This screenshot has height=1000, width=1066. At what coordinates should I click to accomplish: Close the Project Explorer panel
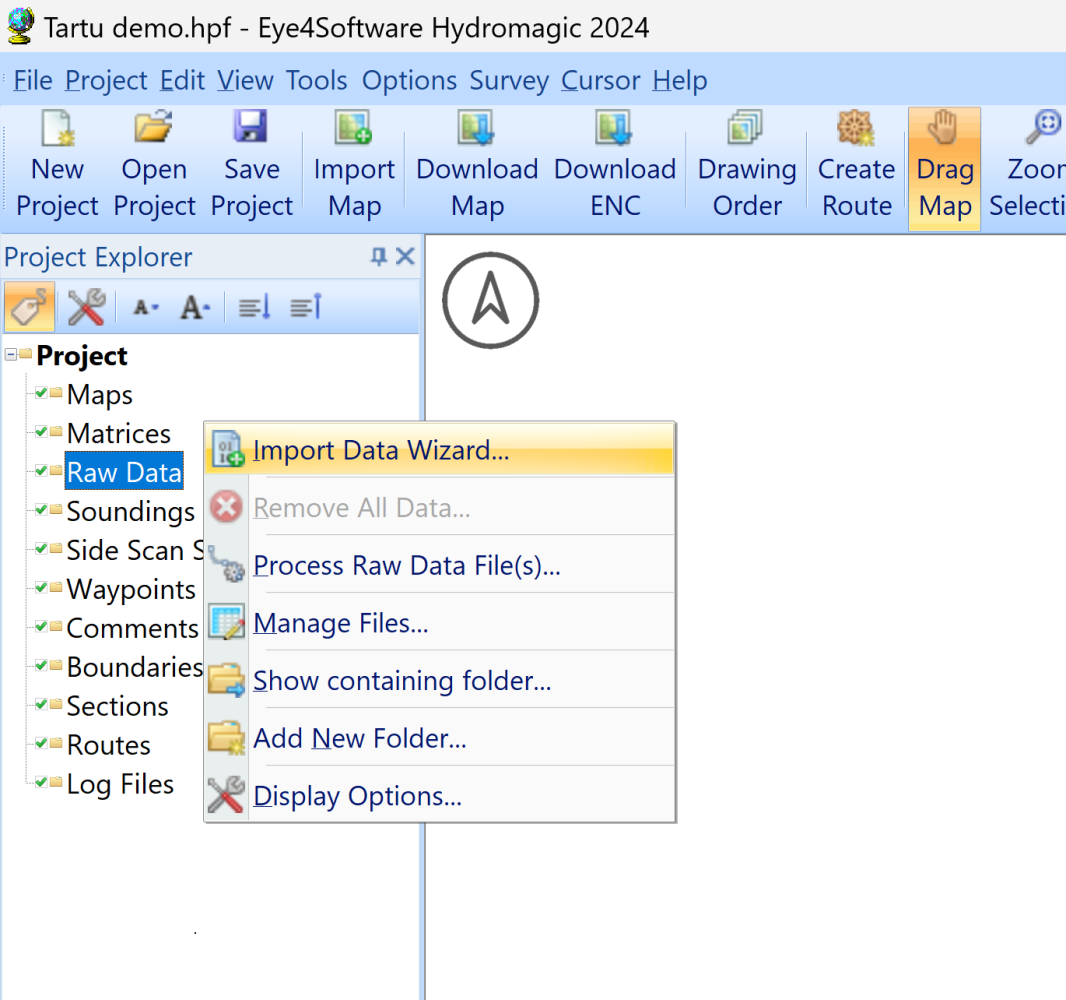[x=405, y=256]
